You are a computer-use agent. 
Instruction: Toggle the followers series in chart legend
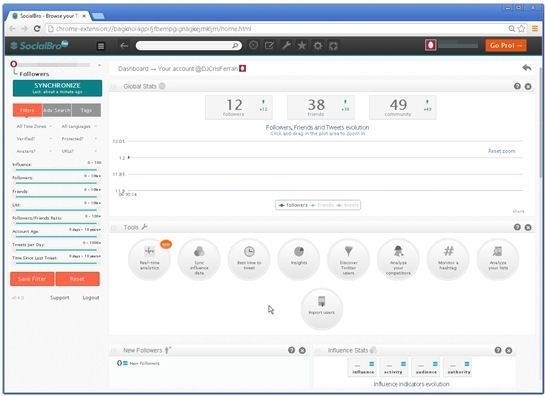coord(294,205)
